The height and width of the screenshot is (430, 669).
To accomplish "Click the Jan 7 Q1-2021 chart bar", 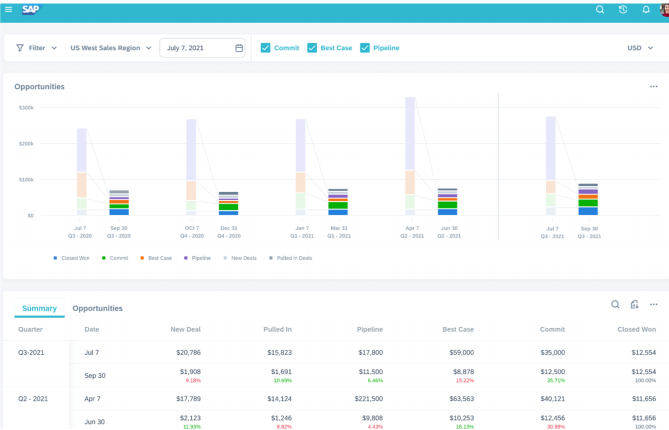I will (301, 167).
